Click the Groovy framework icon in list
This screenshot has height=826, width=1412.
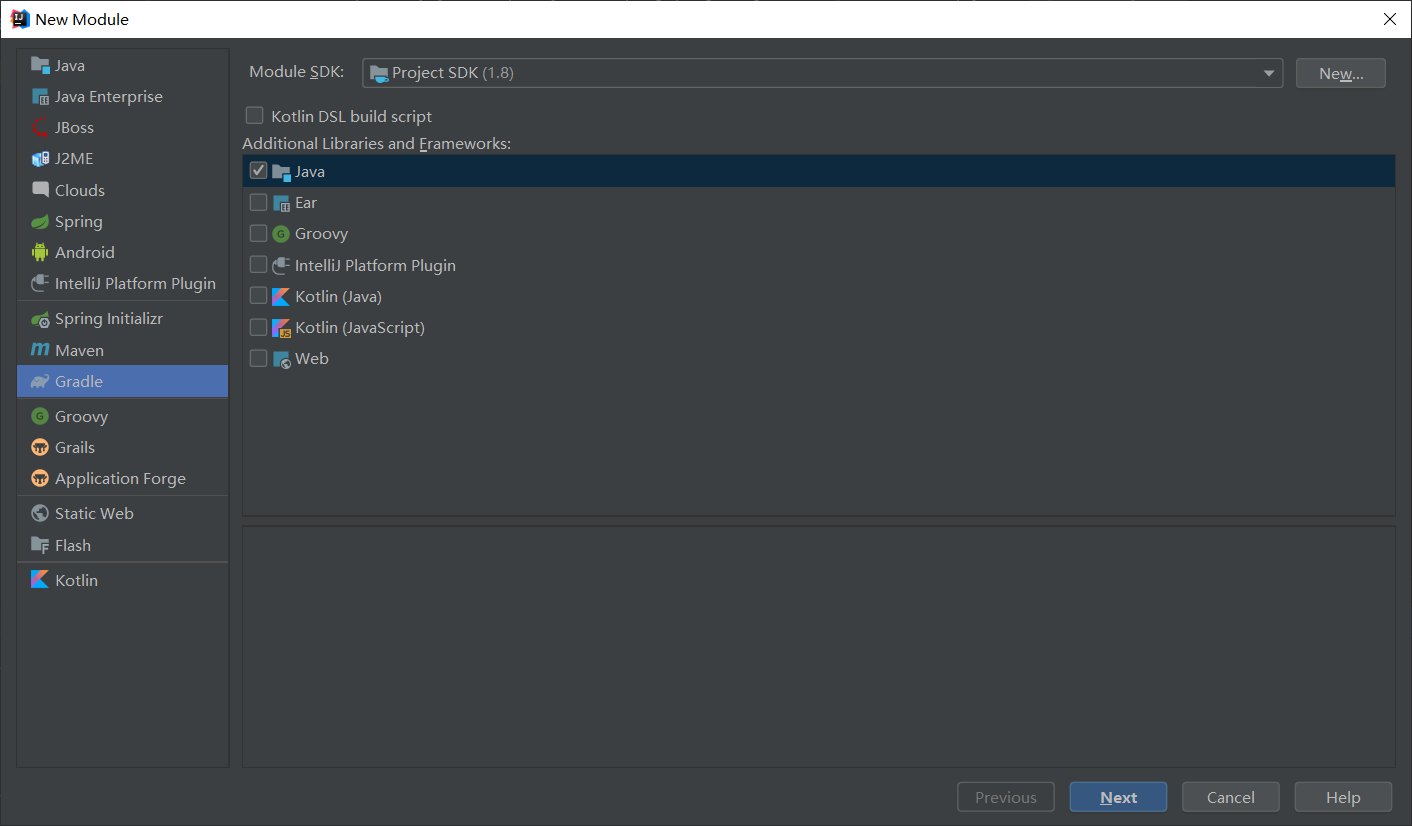pos(281,234)
